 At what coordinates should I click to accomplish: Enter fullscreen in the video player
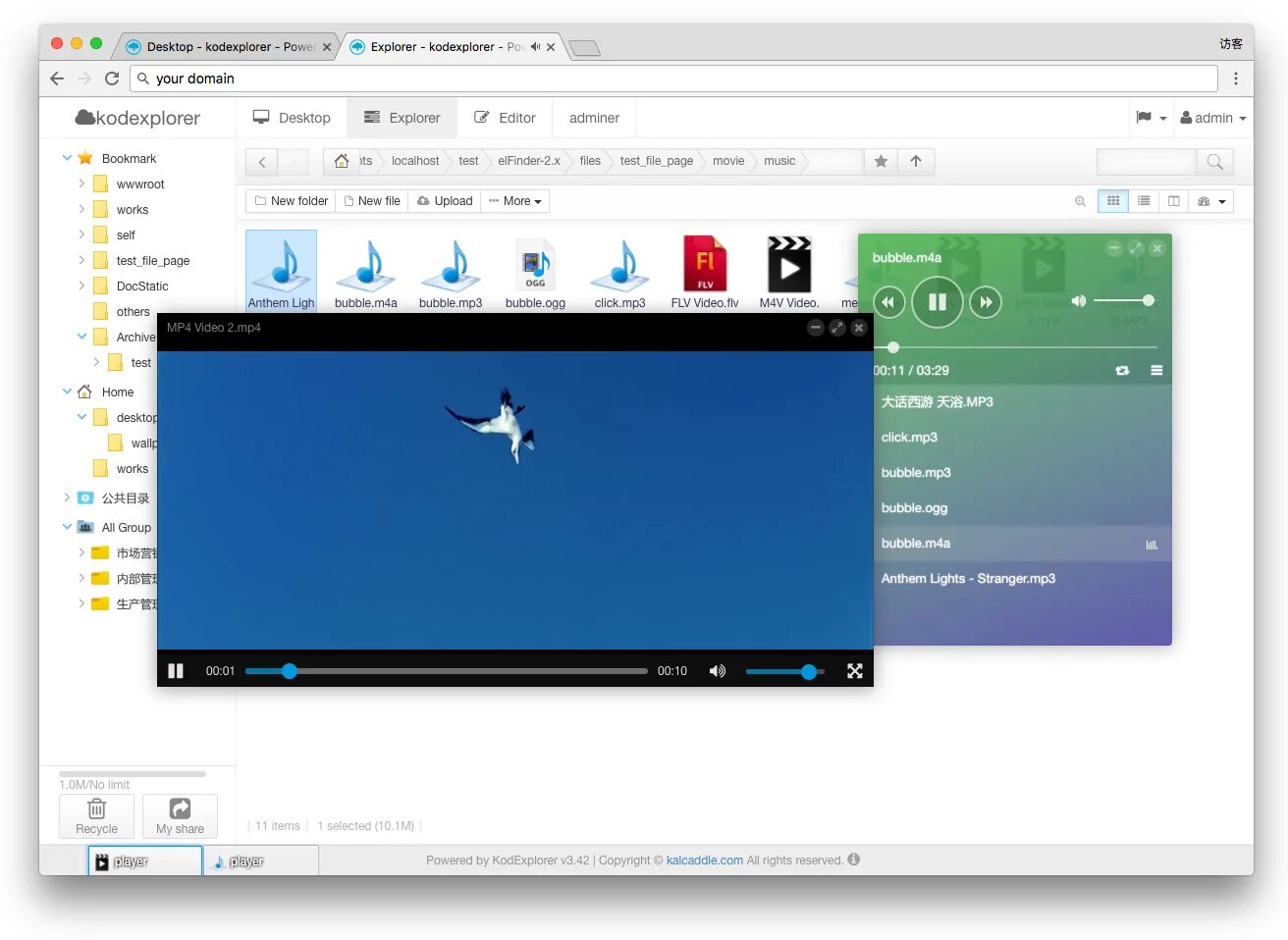pyautogui.click(x=855, y=671)
